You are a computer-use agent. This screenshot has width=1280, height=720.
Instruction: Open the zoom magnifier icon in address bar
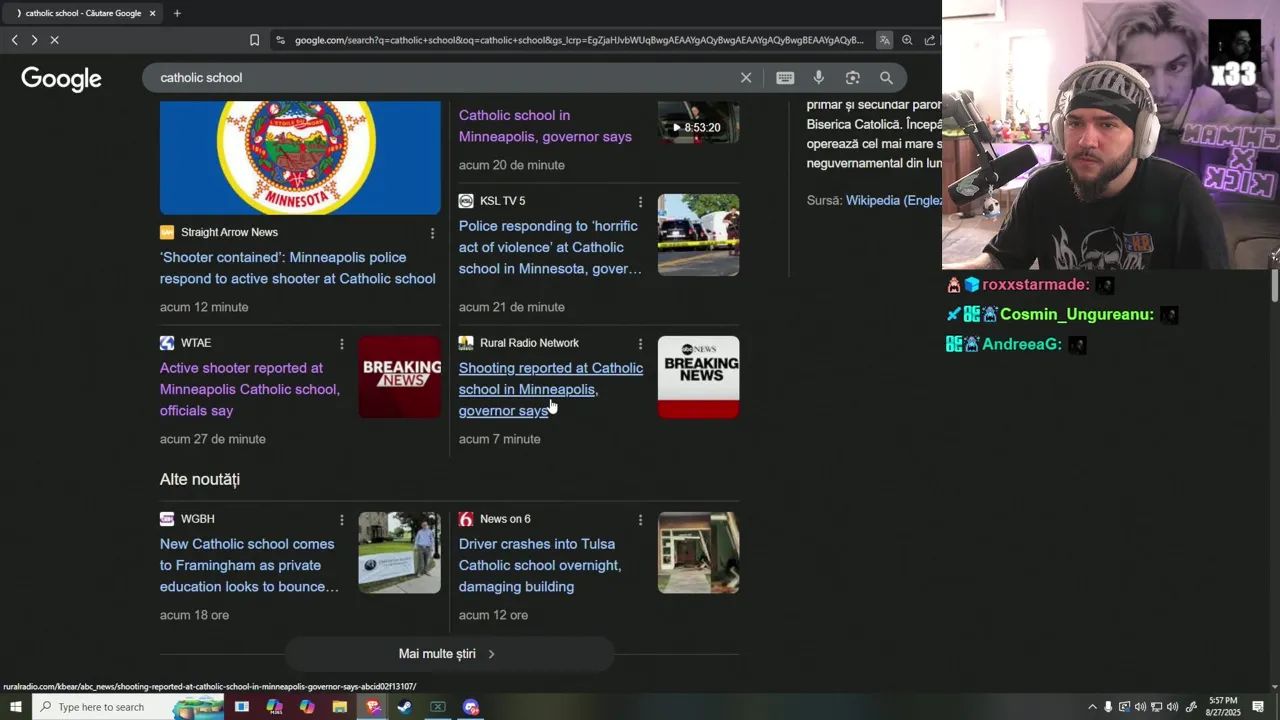907,40
